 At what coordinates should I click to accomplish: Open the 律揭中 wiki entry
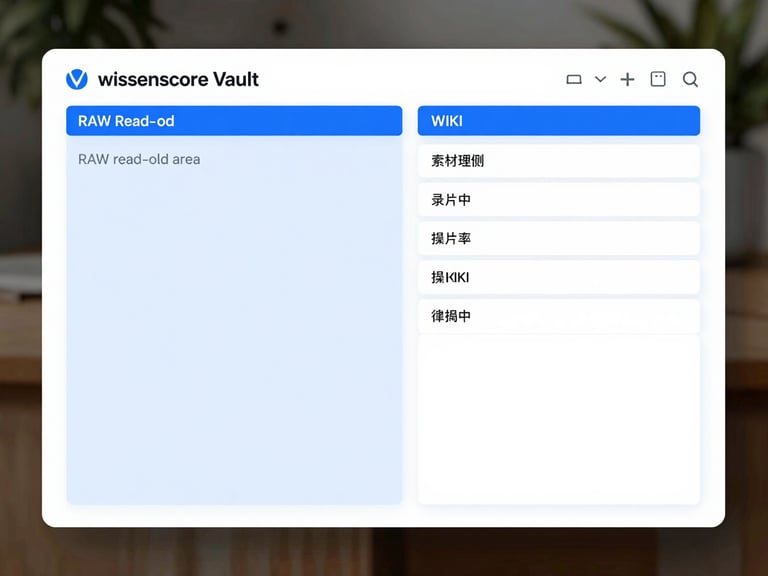pos(559,316)
